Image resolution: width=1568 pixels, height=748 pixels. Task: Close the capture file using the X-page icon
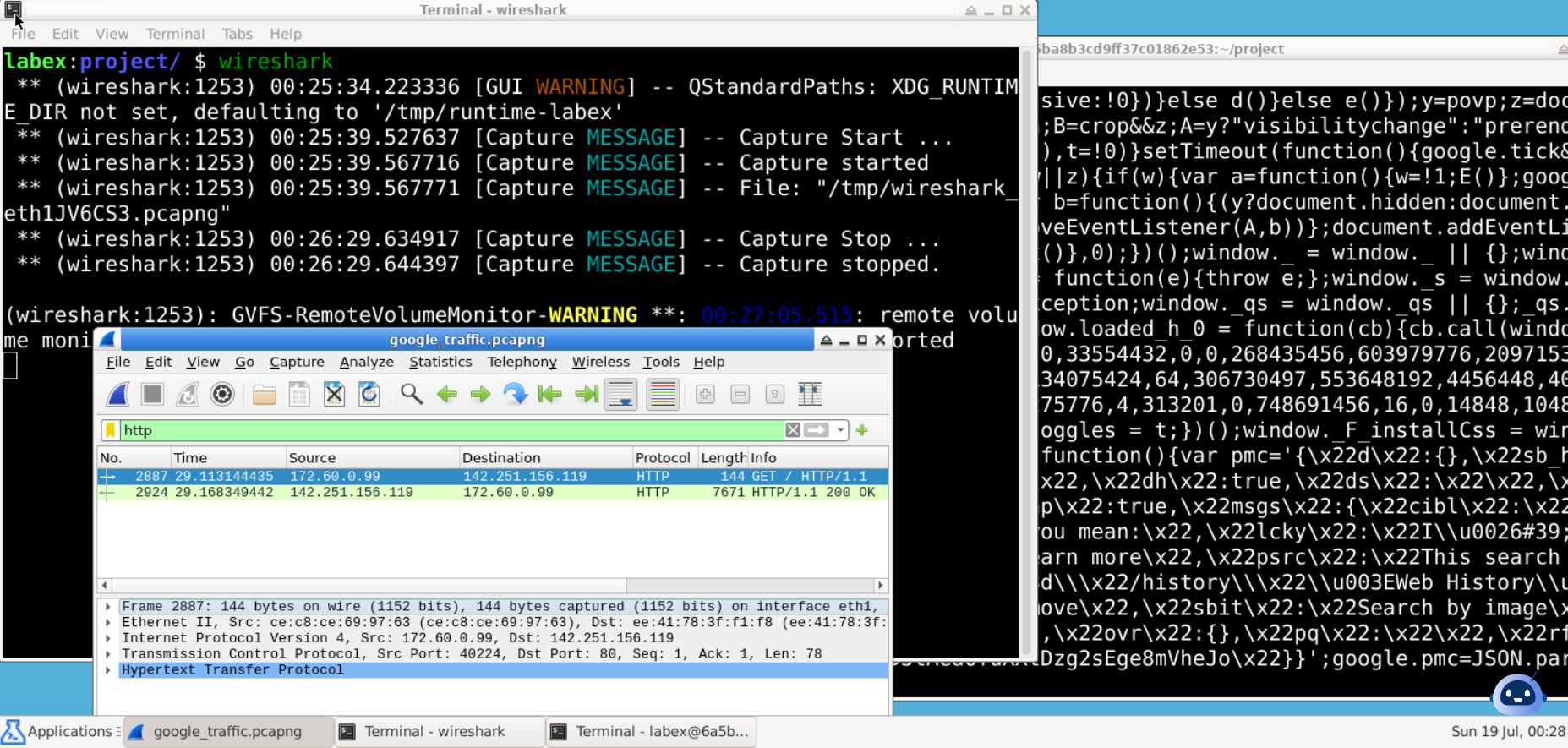(x=334, y=394)
